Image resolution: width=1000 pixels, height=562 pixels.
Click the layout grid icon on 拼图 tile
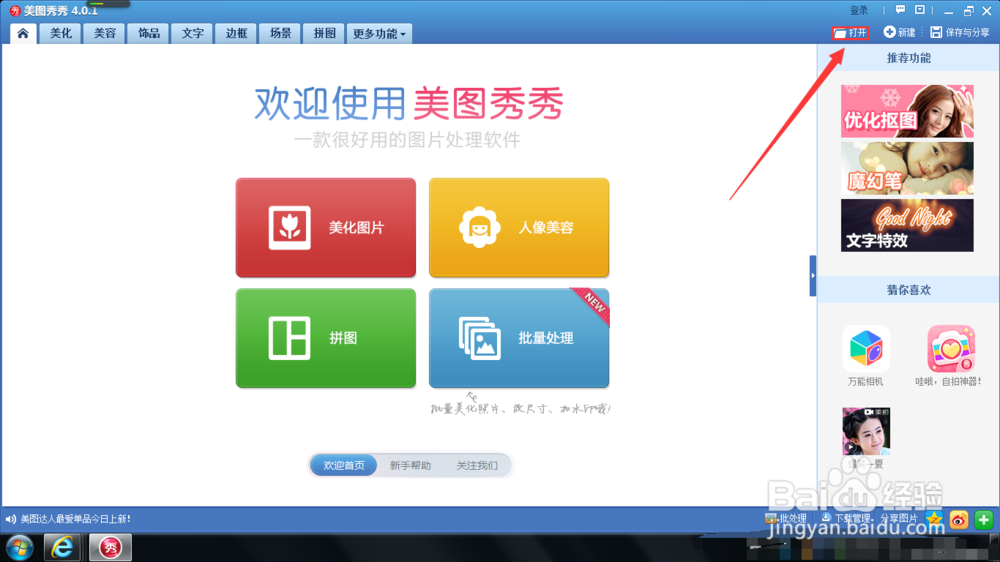click(290, 338)
